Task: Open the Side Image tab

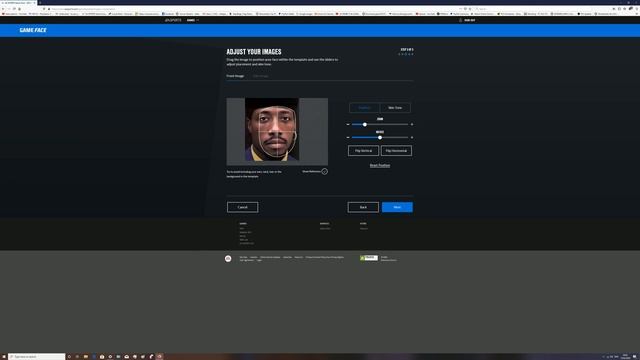Action: point(260,76)
